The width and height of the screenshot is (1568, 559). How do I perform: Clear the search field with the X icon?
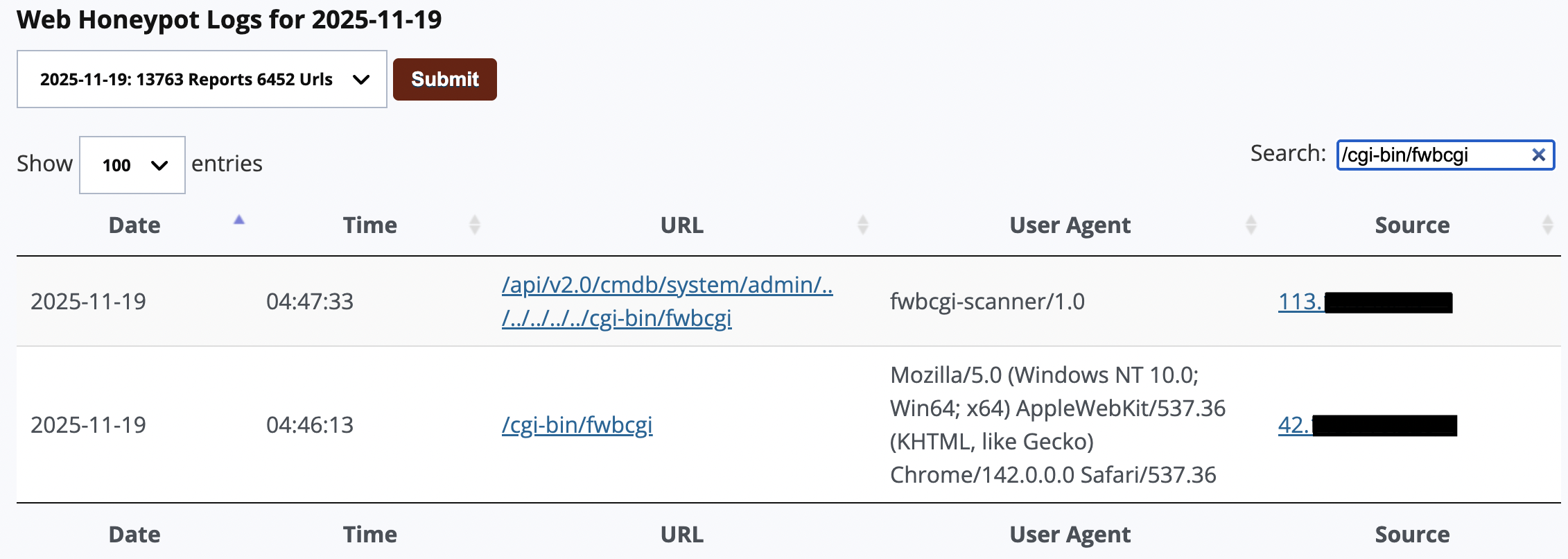tap(1538, 155)
